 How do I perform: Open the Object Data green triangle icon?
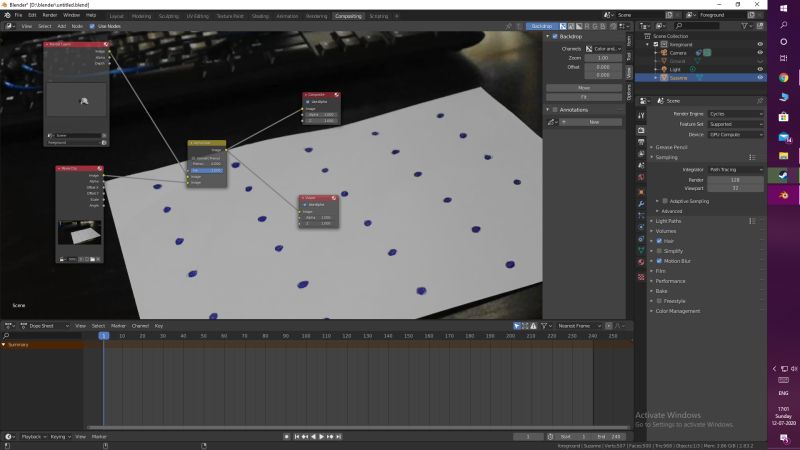point(641,251)
